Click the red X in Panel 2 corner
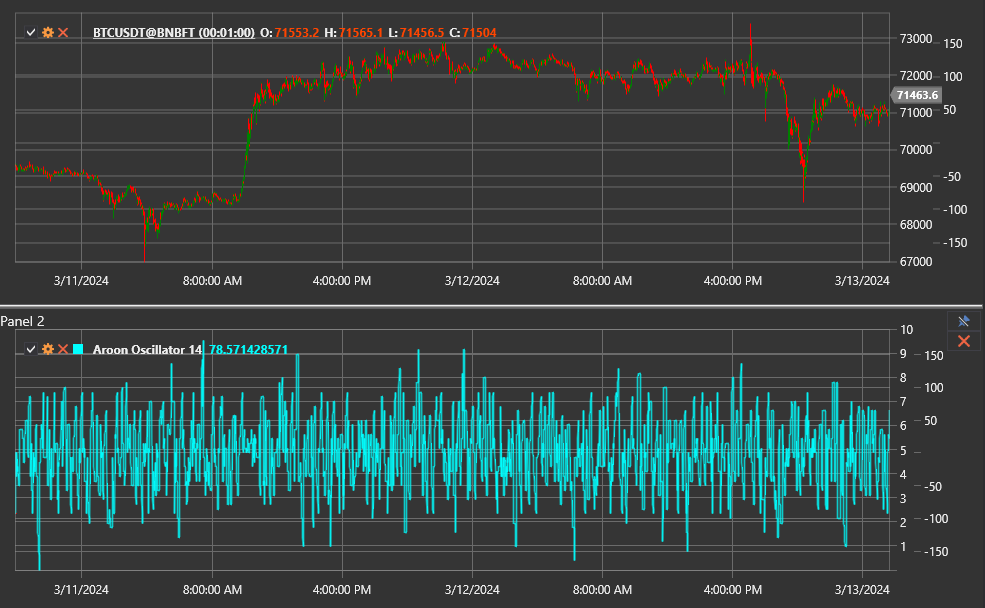Image resolution: width=985 pixels, height=608 pixels. pos(962,340)
